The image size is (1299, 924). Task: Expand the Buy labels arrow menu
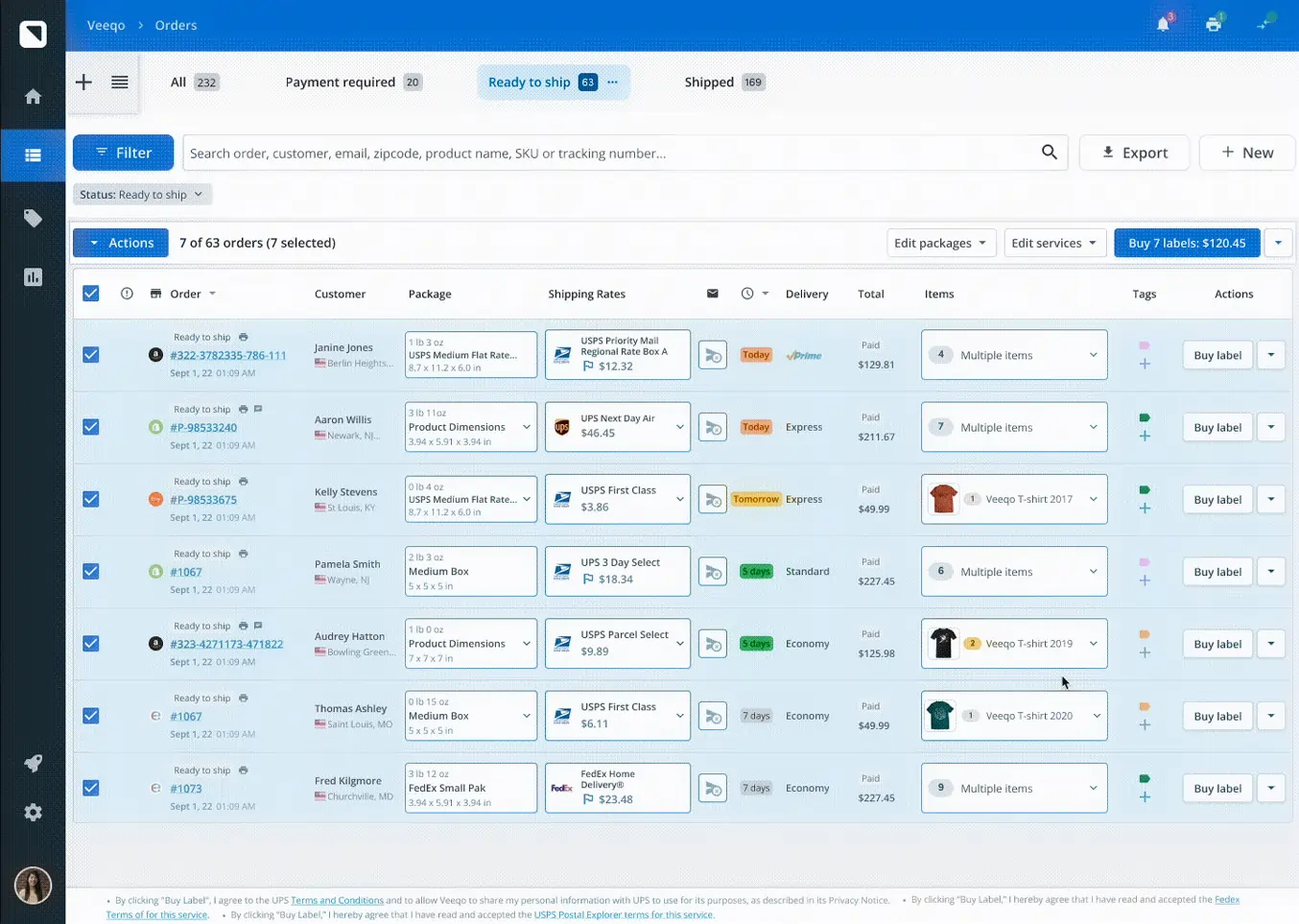click(x=1278, y=243)
